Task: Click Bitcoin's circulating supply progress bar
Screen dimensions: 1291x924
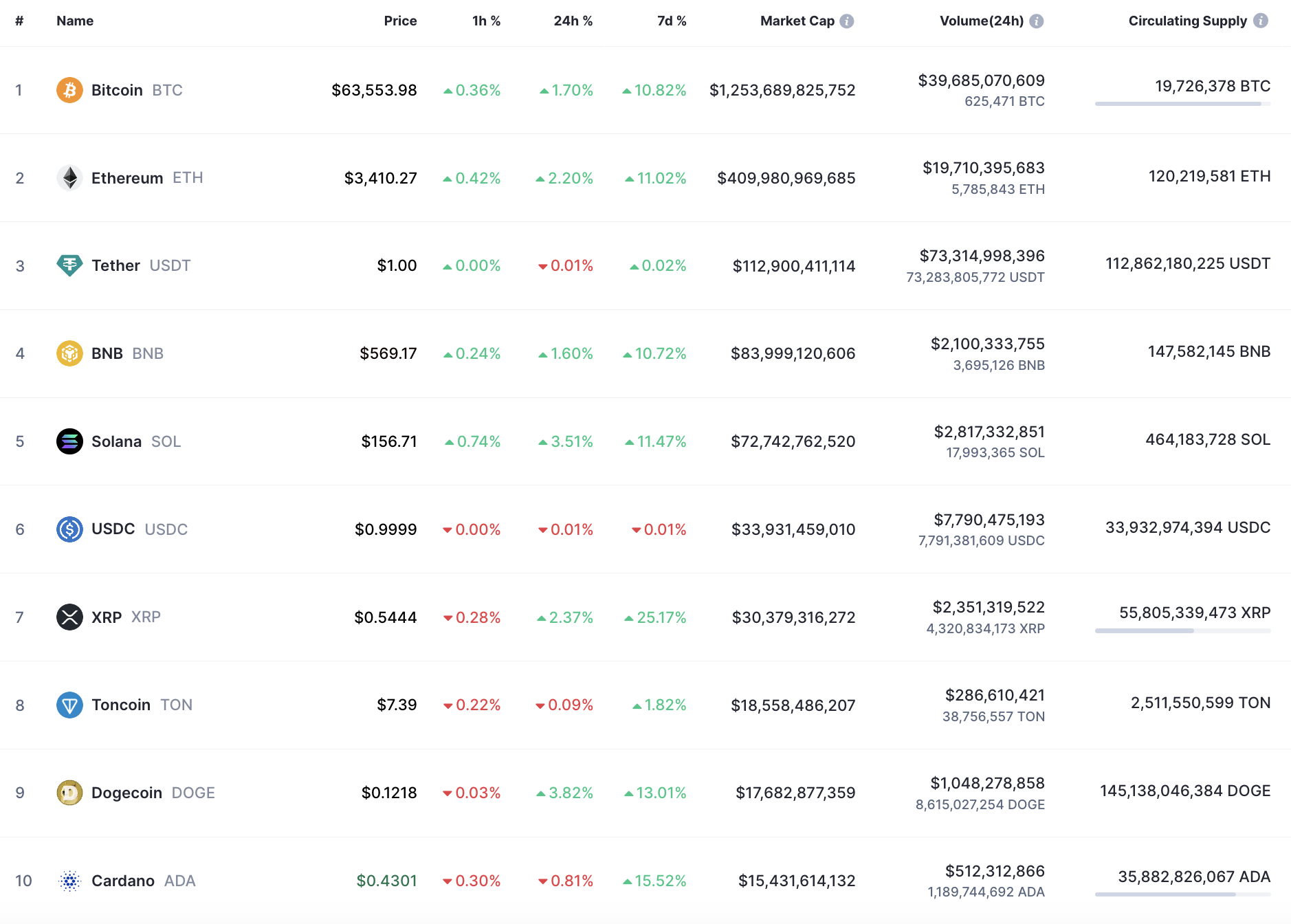Action: [x=1182, y=104]
